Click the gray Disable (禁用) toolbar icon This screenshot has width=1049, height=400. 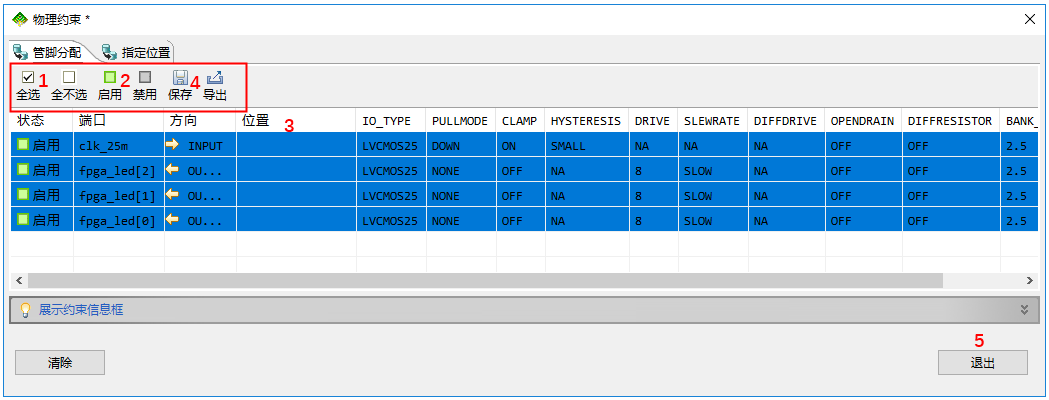[x=145, y=78]
